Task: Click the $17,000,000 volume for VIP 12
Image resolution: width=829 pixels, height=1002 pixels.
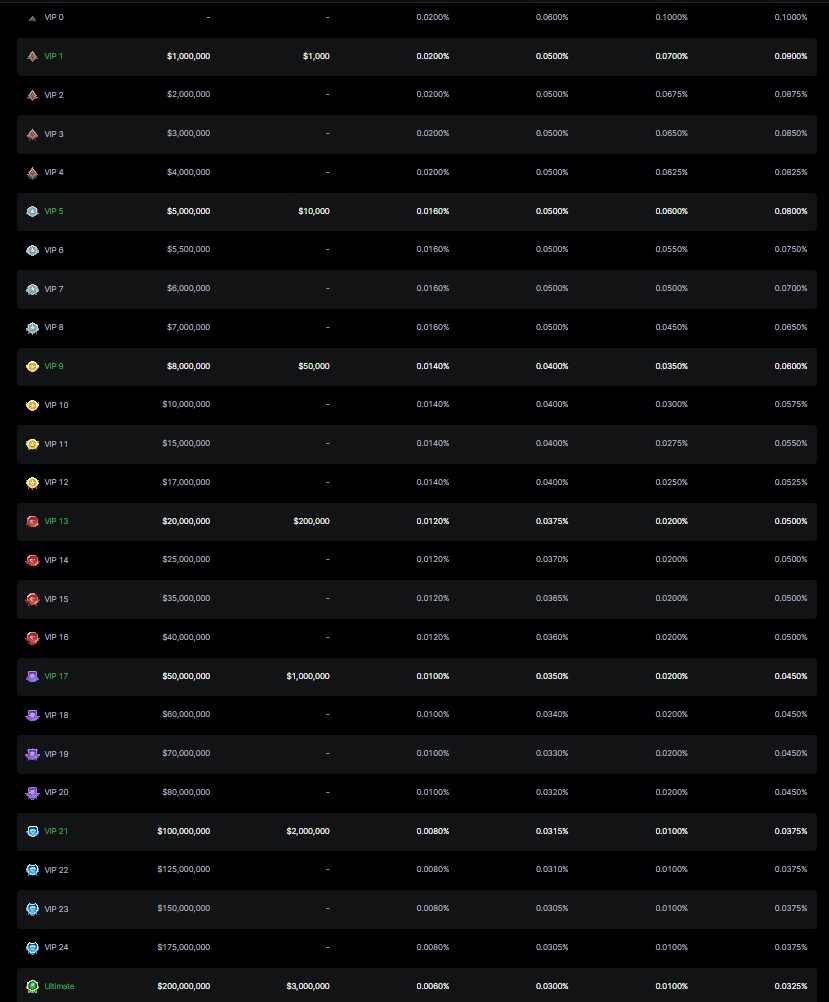Action: coord(186,482)
